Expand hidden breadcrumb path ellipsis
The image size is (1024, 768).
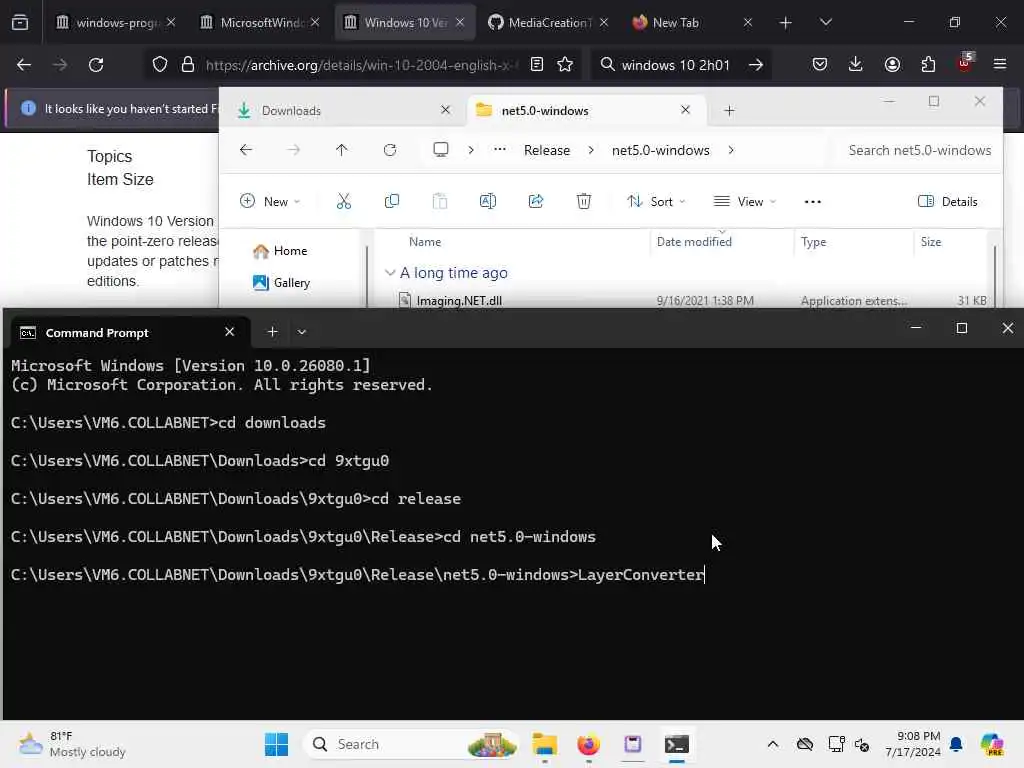coord(500,150)
